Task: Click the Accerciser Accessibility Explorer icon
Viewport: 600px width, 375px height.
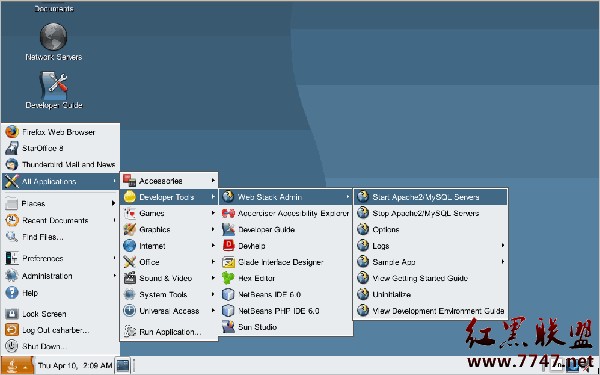Action: [x=228, y=213]
